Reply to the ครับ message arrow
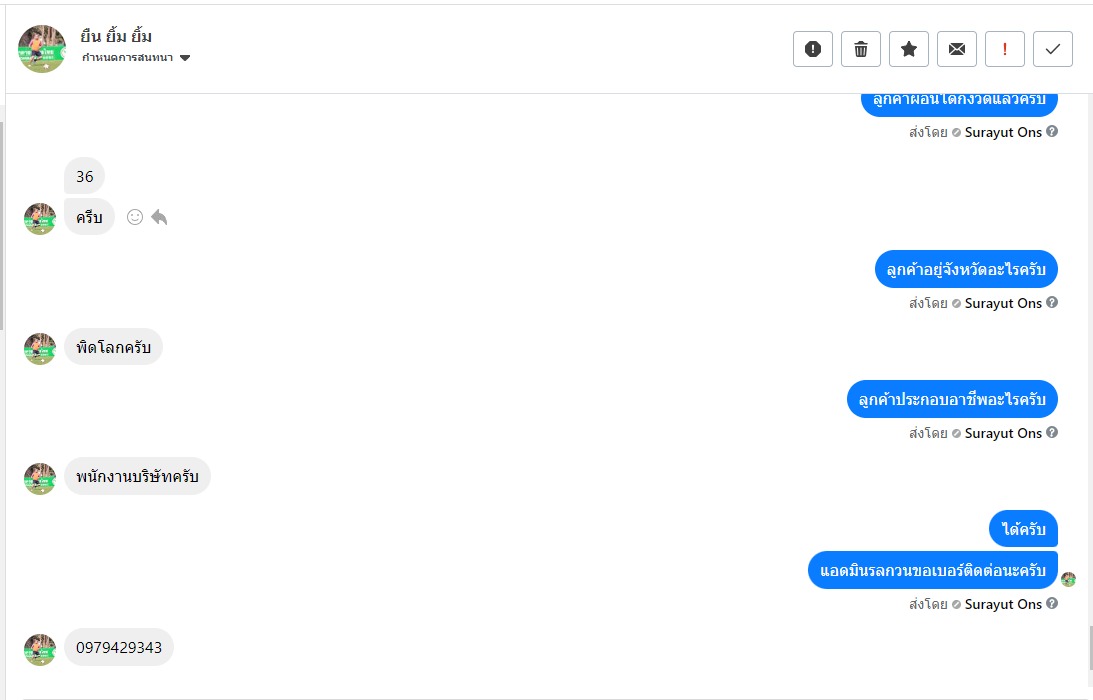The width and height of the screenshot is (1093, 700). point(159,217)
